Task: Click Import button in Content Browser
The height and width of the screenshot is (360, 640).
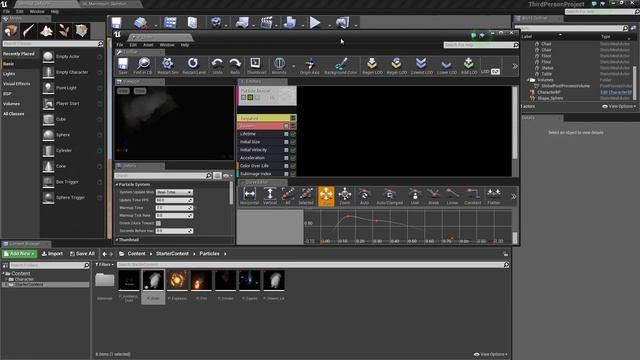Action: [x=52, y=253]
